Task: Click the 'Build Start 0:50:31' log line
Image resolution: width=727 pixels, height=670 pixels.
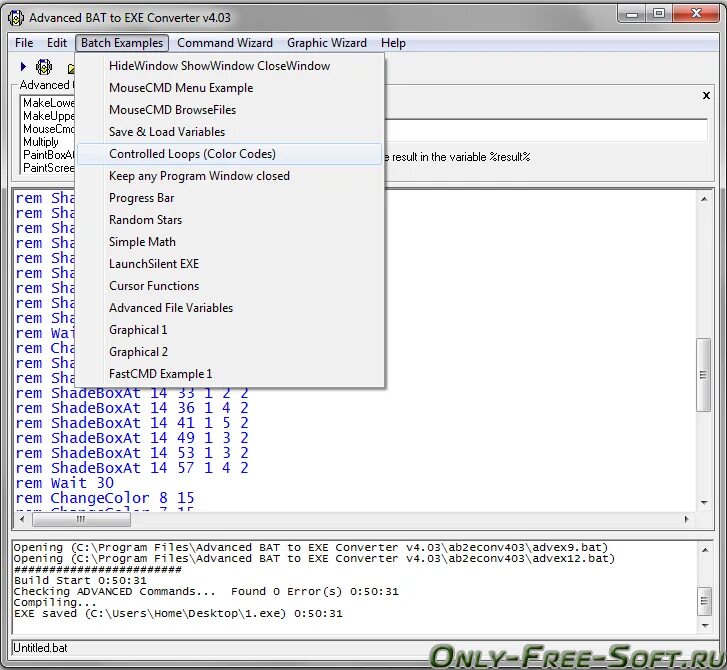Action: (x=80, y=581)
